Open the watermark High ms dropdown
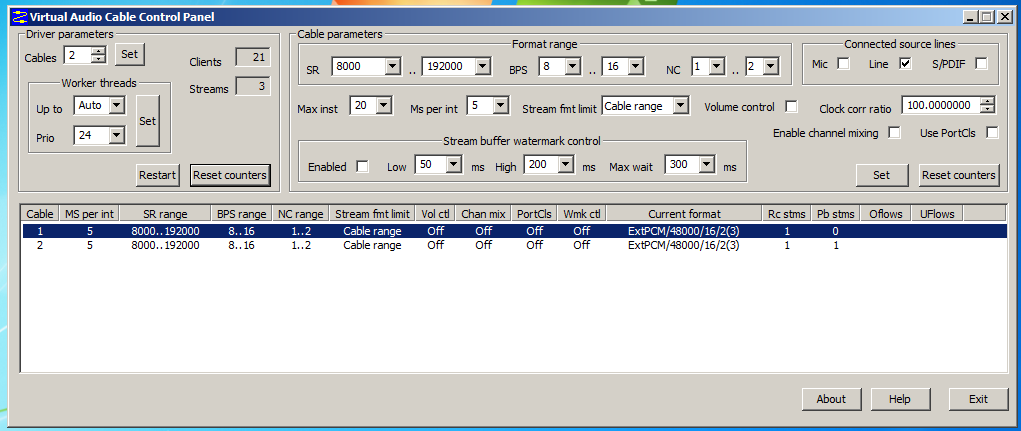The height and width of the screenshot is (431, 1021). [x=566, y=165]
